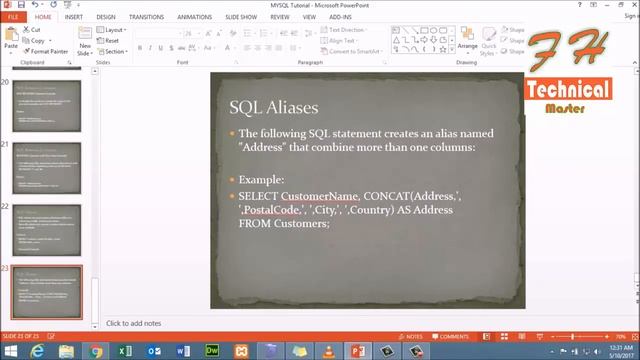Click the New Slide icon
The image size is (640, 360).
coord(85,34)
